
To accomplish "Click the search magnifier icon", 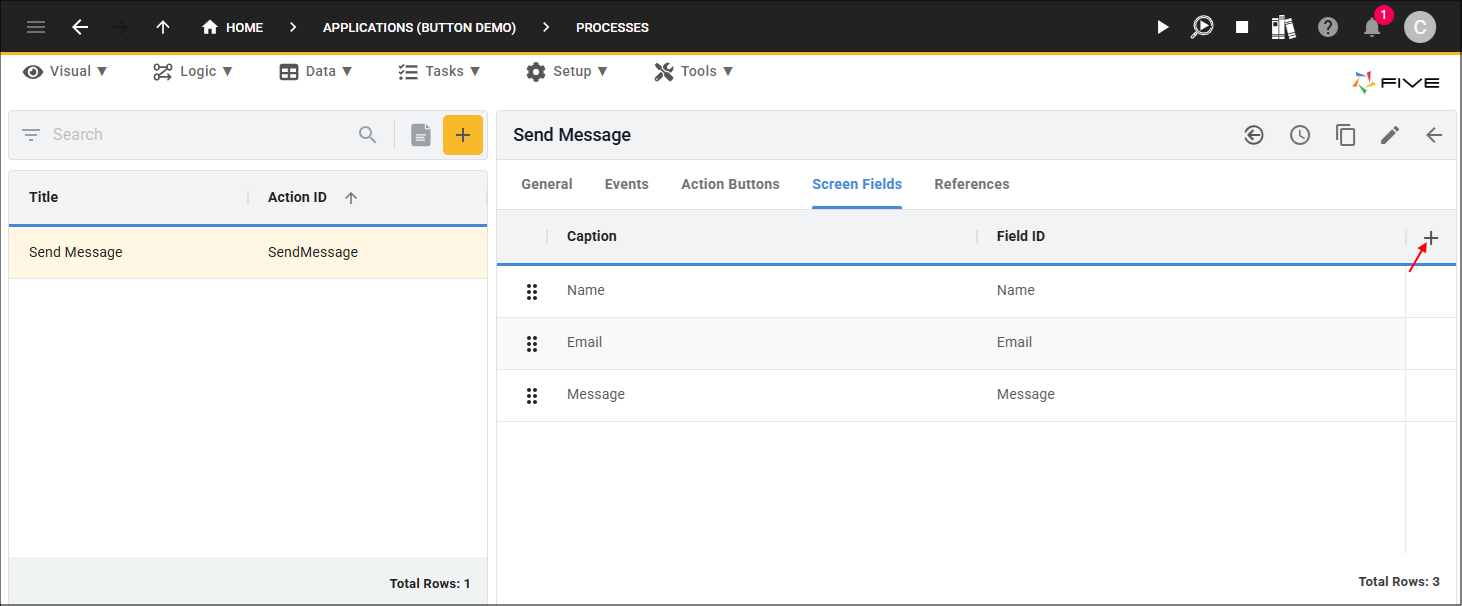I will 368,135.
